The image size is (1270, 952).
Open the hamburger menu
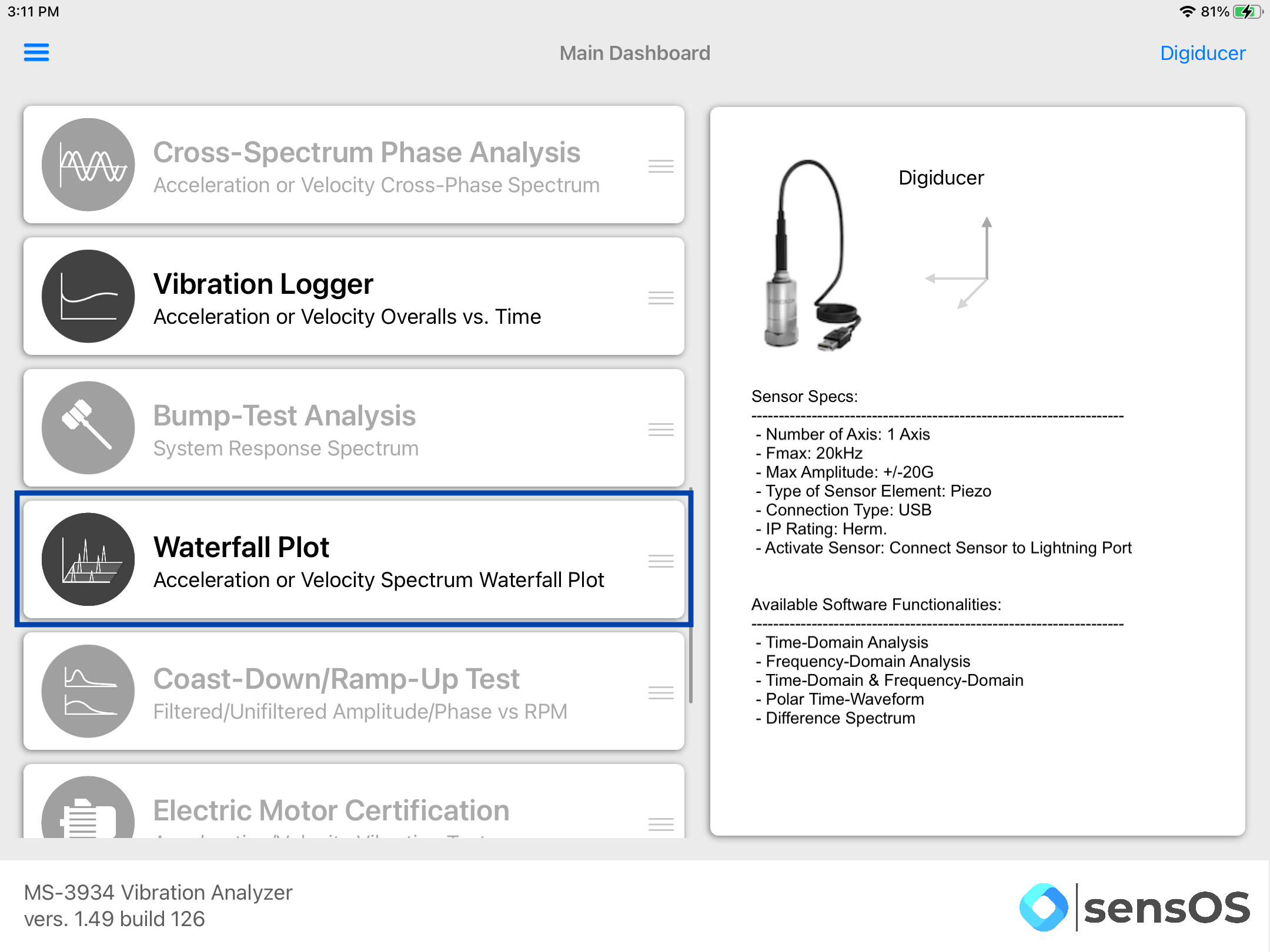[36, 52]
